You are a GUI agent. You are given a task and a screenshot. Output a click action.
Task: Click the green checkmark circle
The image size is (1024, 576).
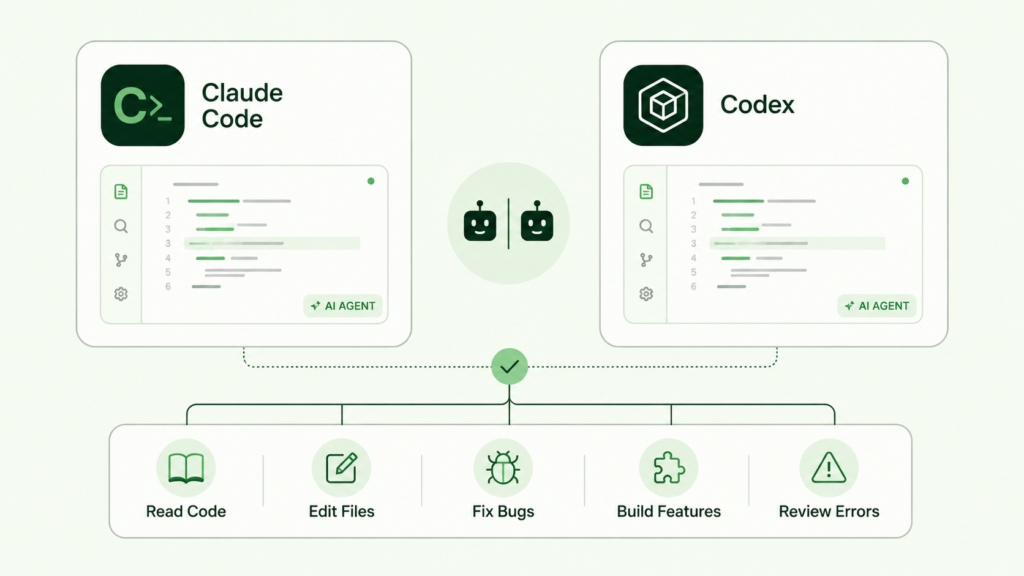[x=509, y=366]
